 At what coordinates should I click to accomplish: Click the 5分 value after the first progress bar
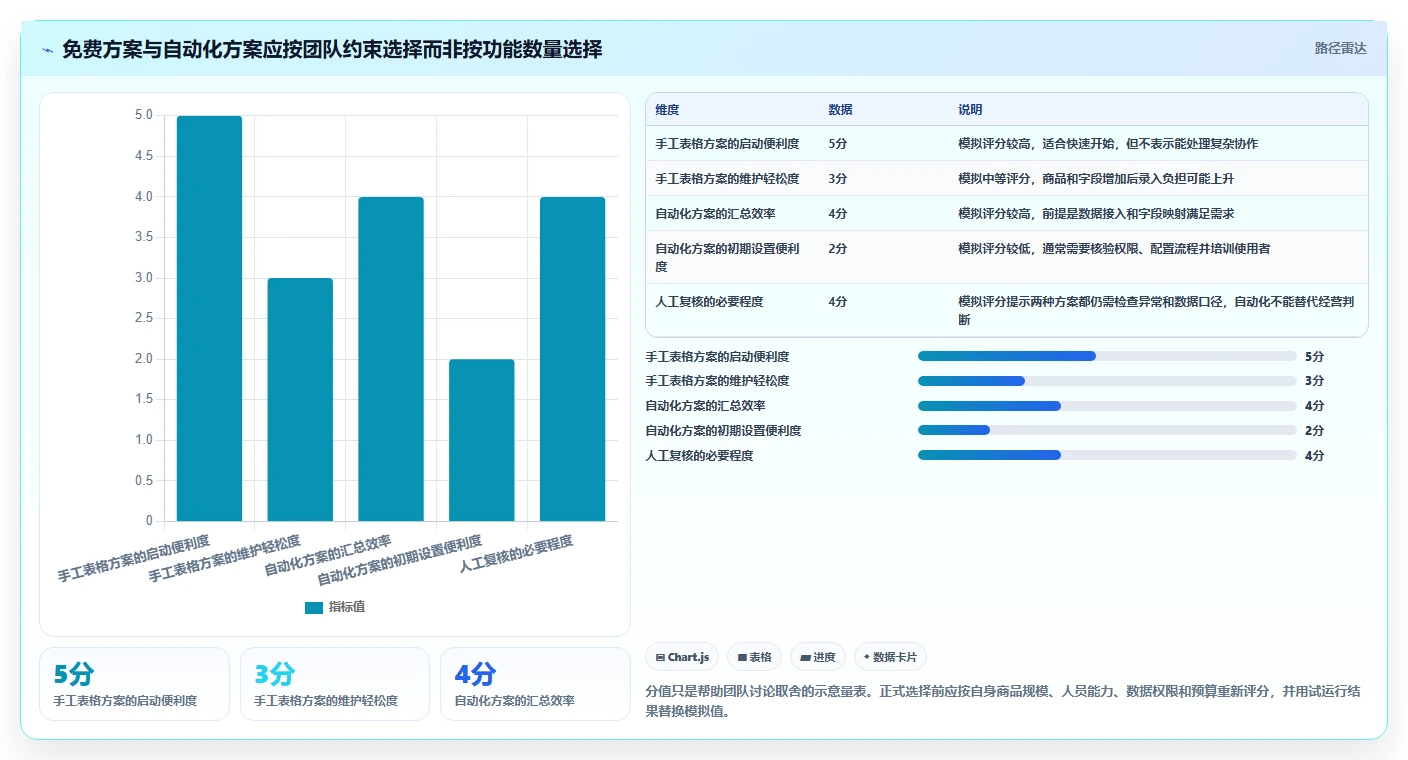[x=1314, y=356]
